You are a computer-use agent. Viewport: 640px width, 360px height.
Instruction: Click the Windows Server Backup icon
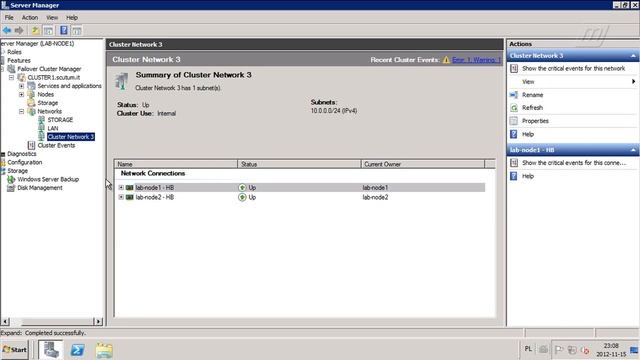coord(11,179)
